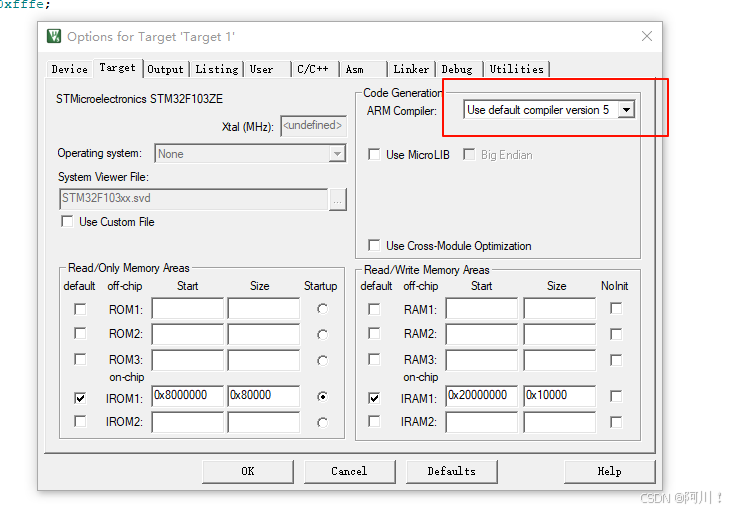Browse for System Viewer File with ... button
The image size is (737, 511).
click(337, 199)
